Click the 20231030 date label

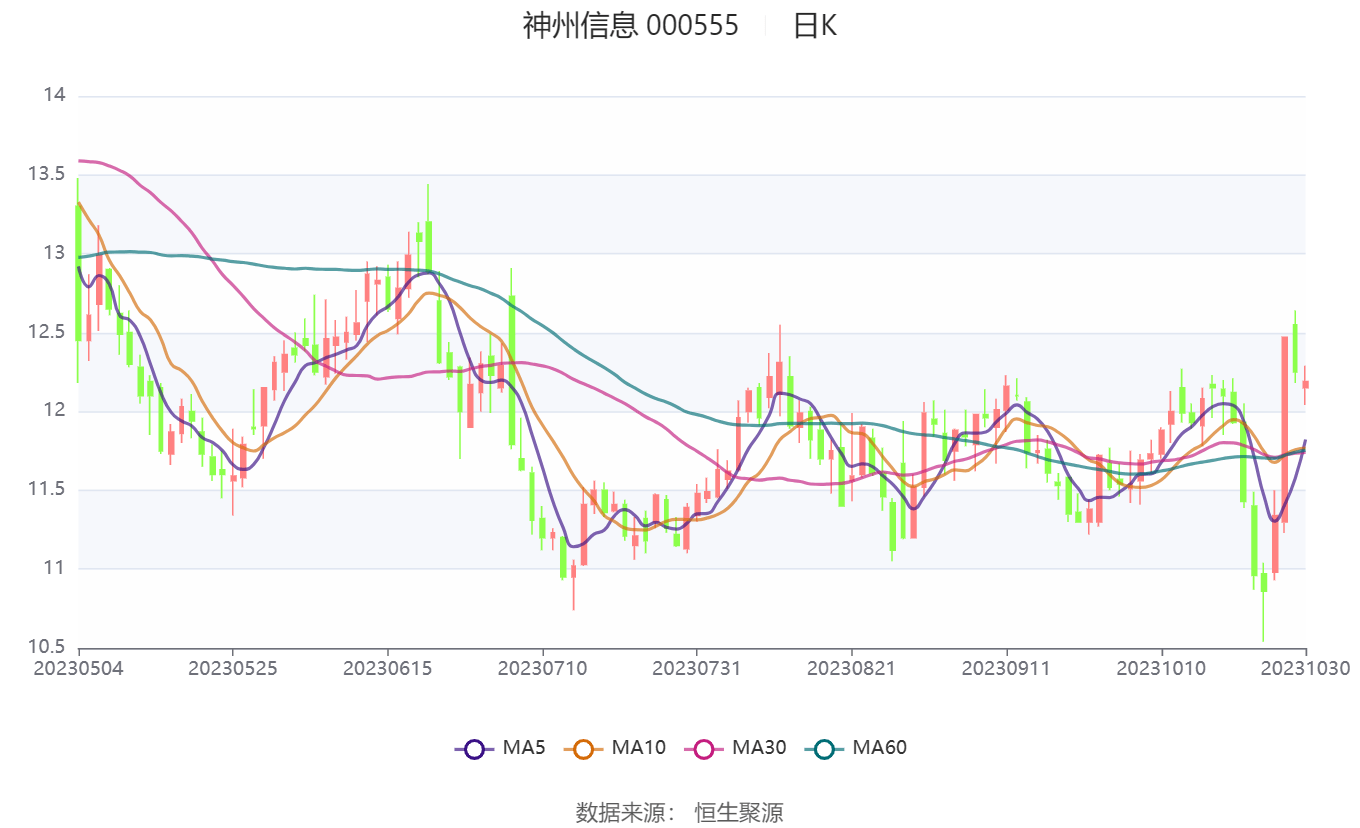[1305, 668]
